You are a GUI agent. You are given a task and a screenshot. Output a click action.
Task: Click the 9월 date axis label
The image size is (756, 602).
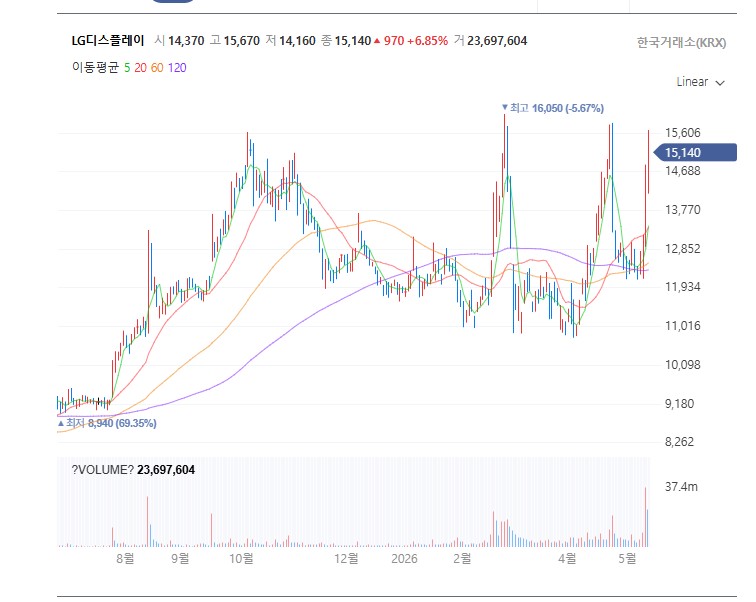pyautogui.click(x=180, y=559)
